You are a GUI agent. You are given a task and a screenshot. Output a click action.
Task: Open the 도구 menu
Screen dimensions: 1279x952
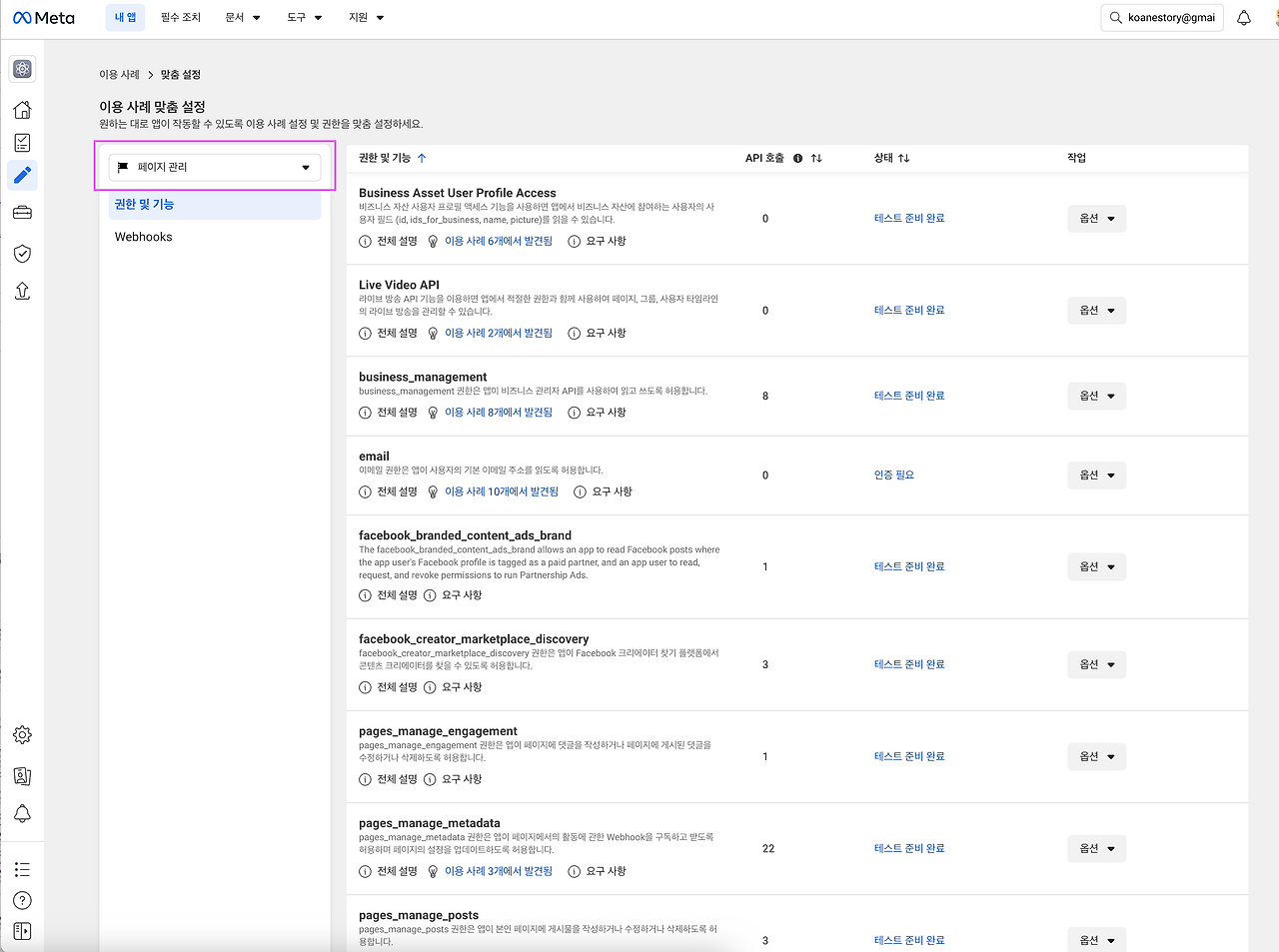[x=305, y=17]
